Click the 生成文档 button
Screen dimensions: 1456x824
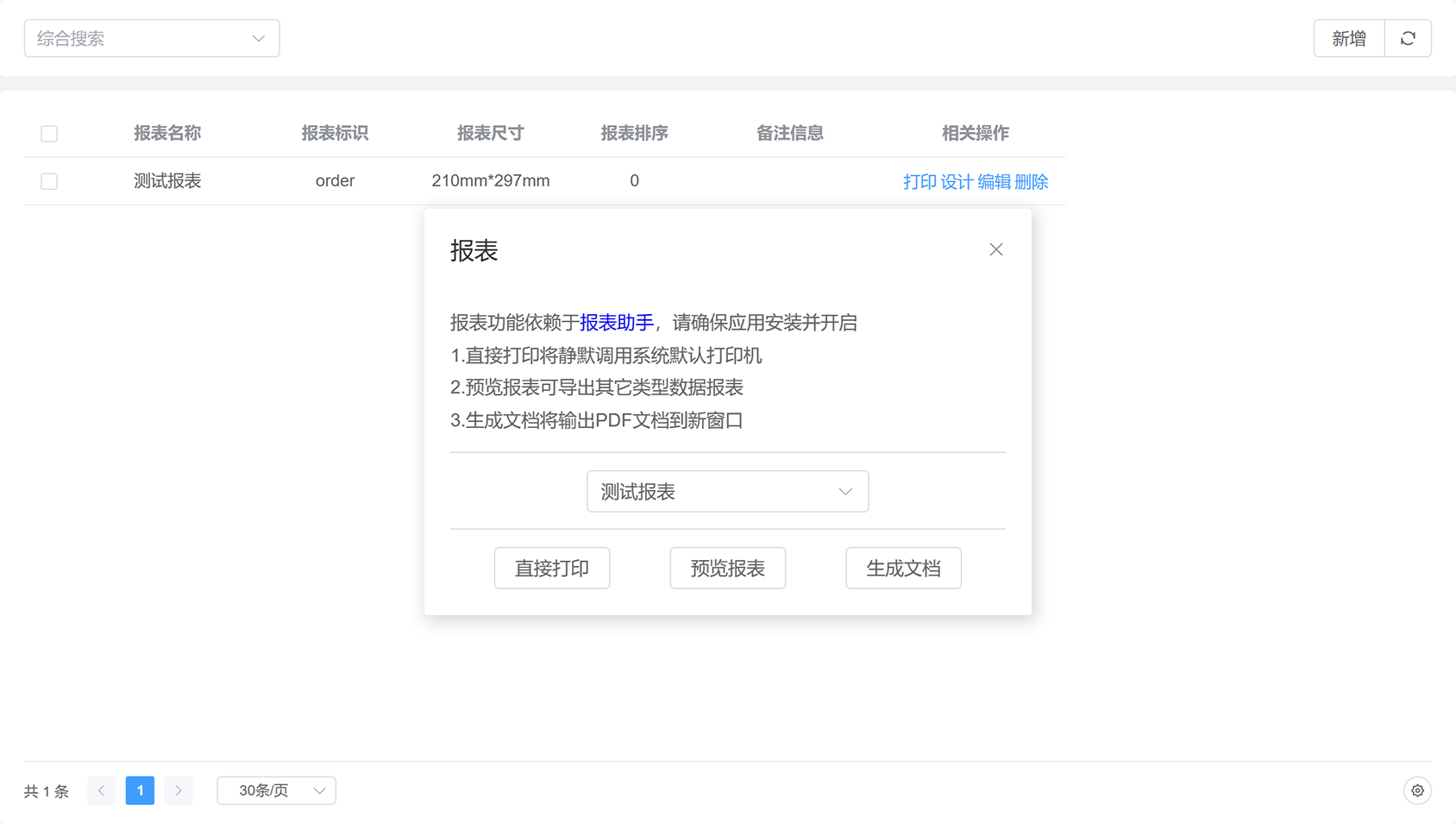(903, 569)
